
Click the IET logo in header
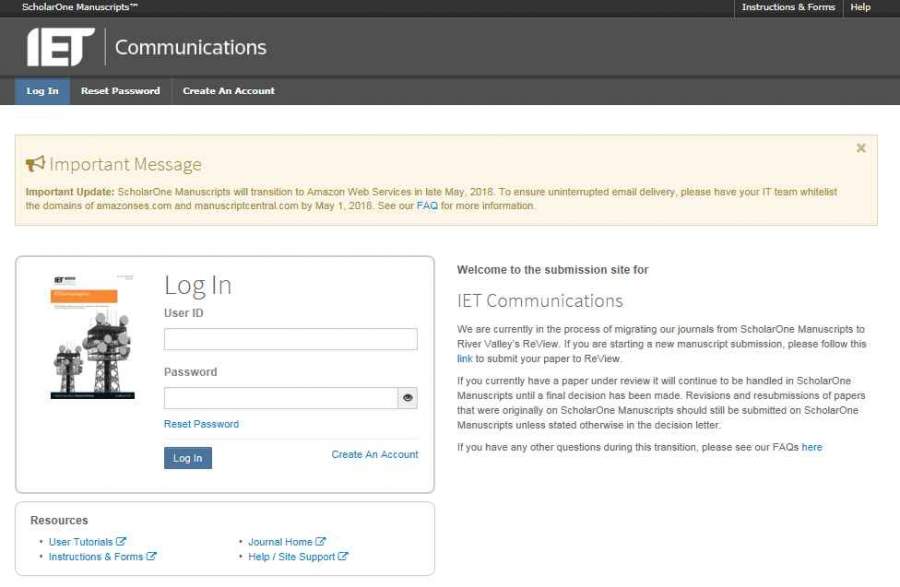[60, 47]
